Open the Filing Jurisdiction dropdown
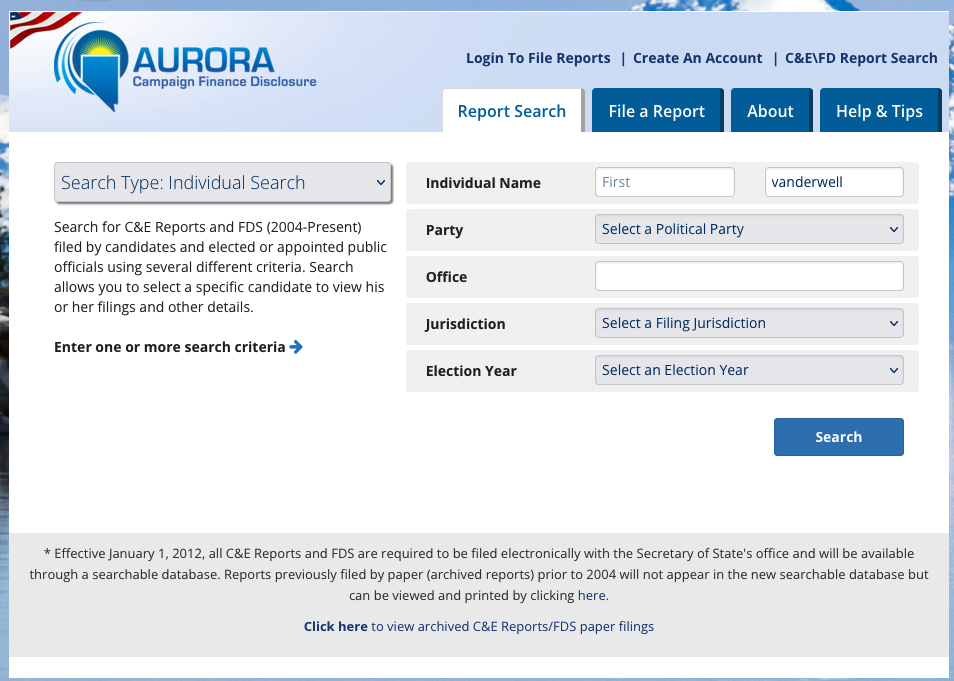Image resolution: width=954 pixels, height=681 pixels. pos(749,323)
